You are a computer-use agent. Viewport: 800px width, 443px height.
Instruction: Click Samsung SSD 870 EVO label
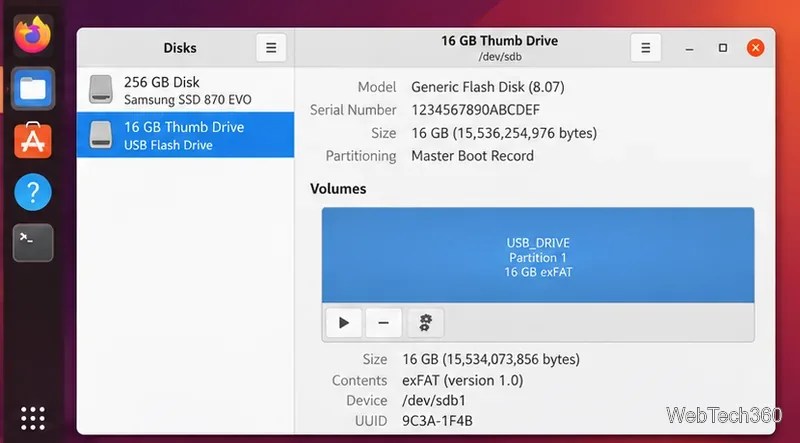(x=187, y=100)
